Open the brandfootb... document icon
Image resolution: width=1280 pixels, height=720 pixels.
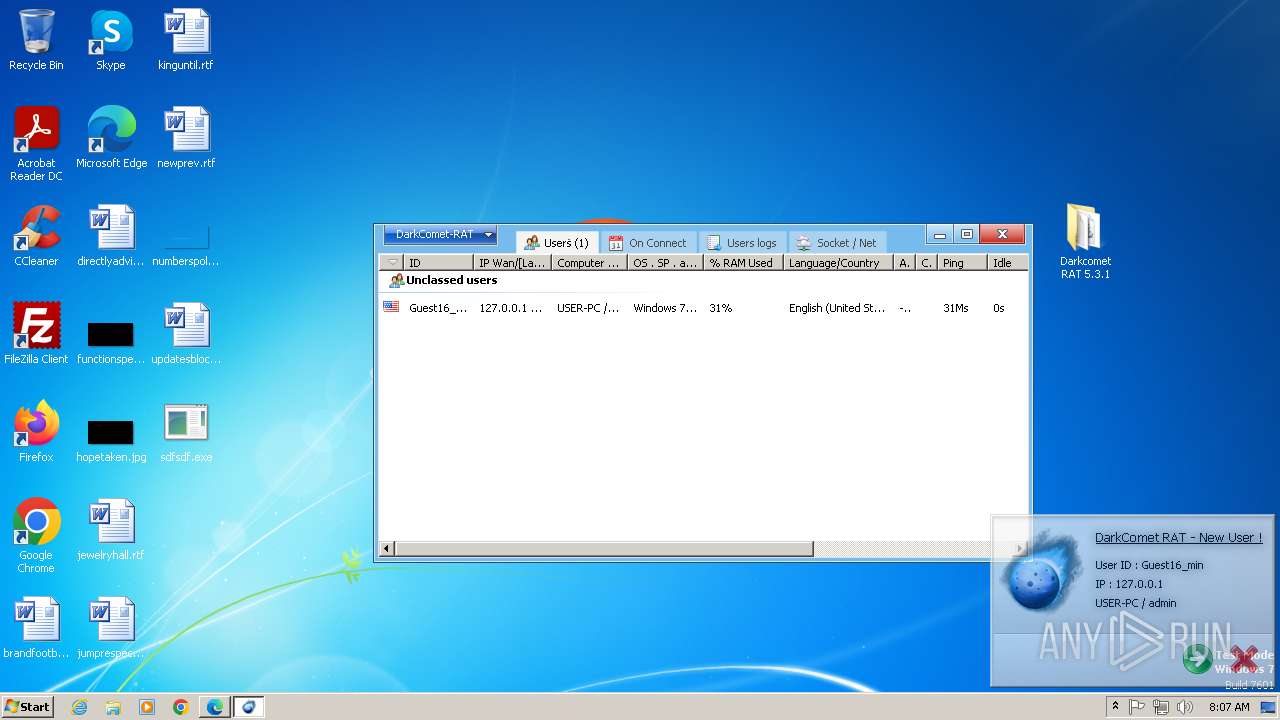[36, 628]
